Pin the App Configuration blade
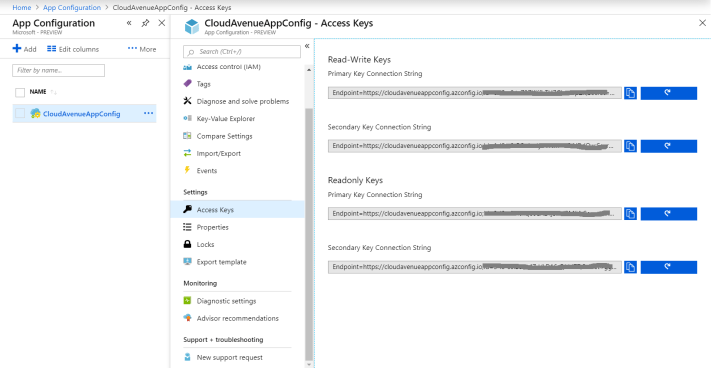 145,23
